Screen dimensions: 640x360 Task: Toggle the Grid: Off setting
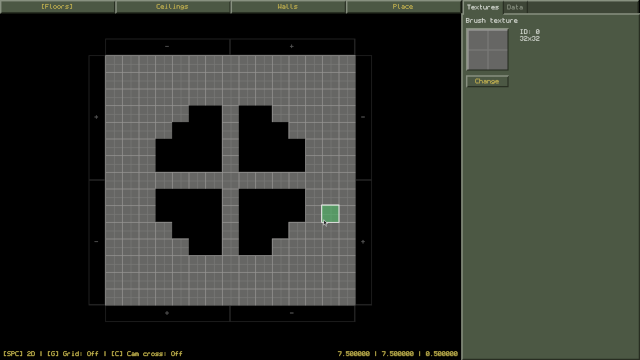click(73, 353)
